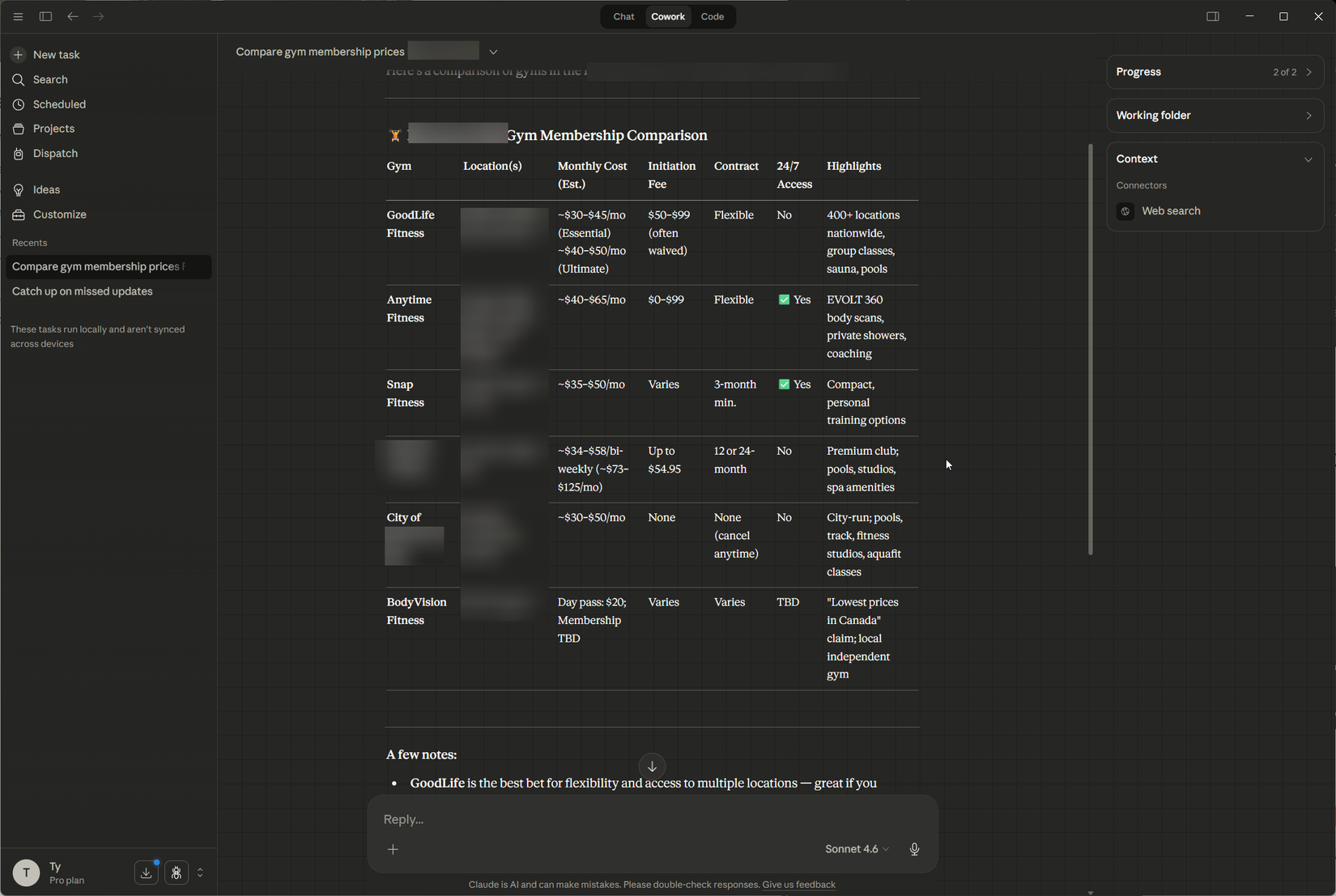Click the user avatar T
Screen dimensions: 1336x896
click(26, 873)
